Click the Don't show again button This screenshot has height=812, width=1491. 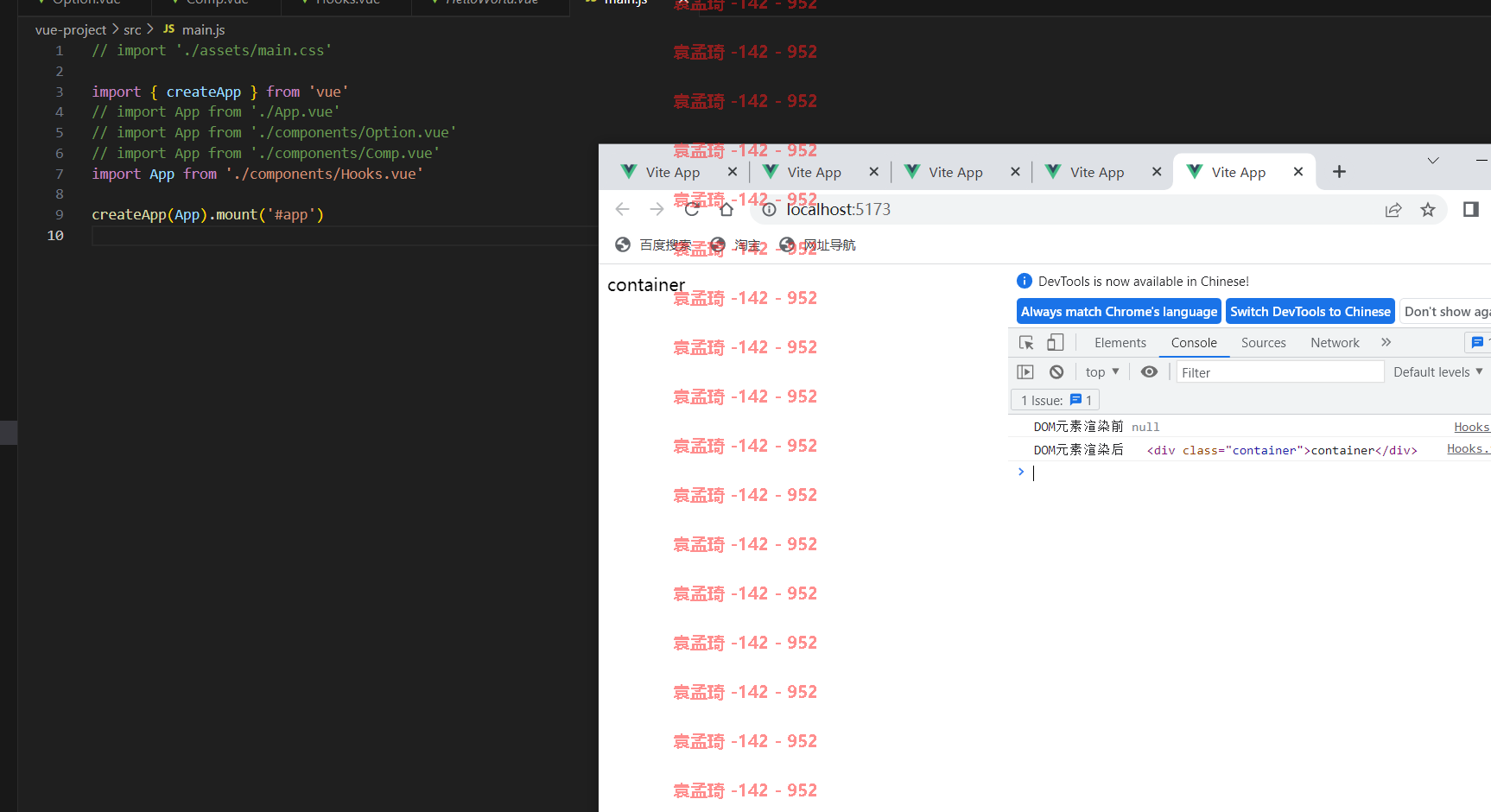[1445, 312]
